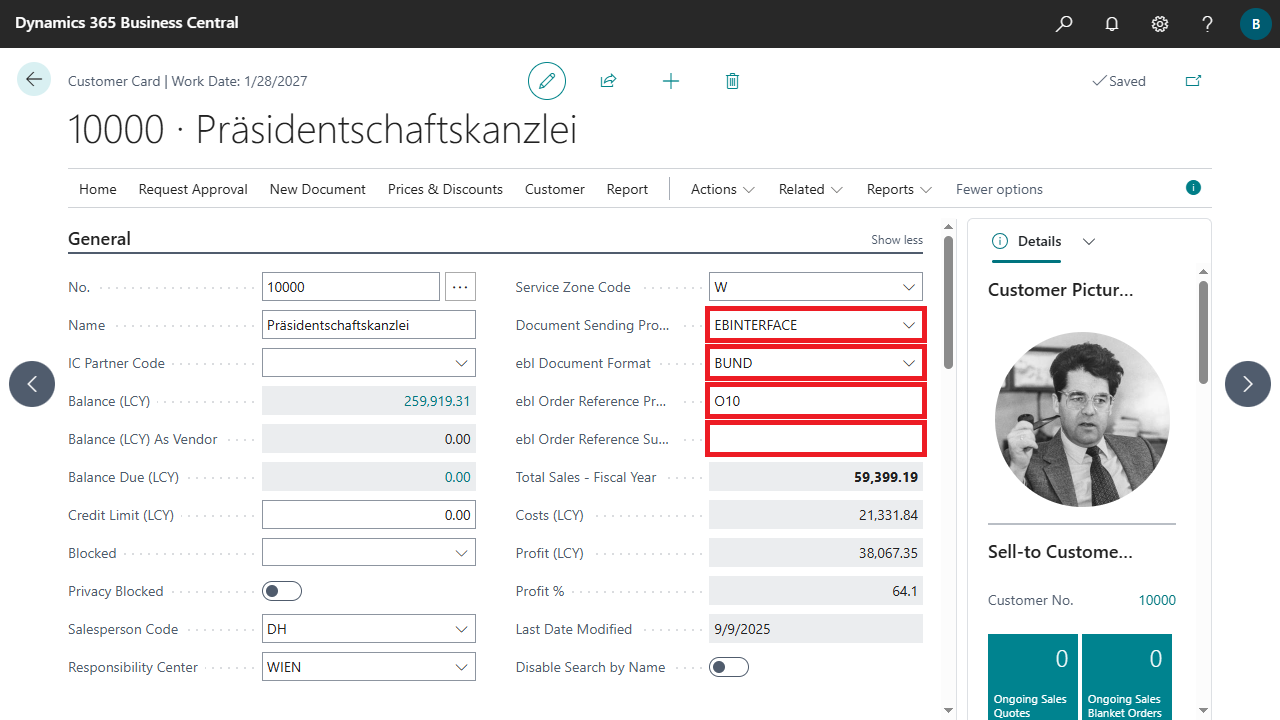The width and height of the screenshot is (1280, 720).
Task: Expand the Responsibility Center dropdown
Action: [461, 667]
